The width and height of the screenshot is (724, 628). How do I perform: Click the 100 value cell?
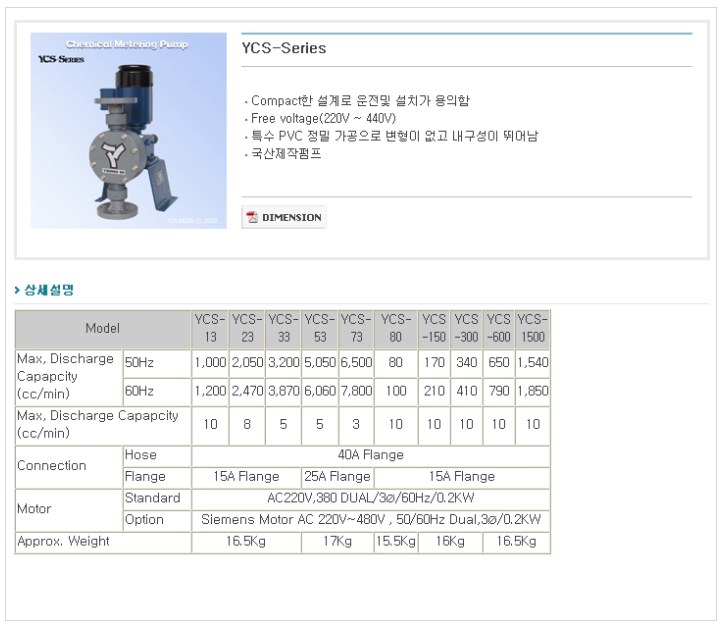396,392
